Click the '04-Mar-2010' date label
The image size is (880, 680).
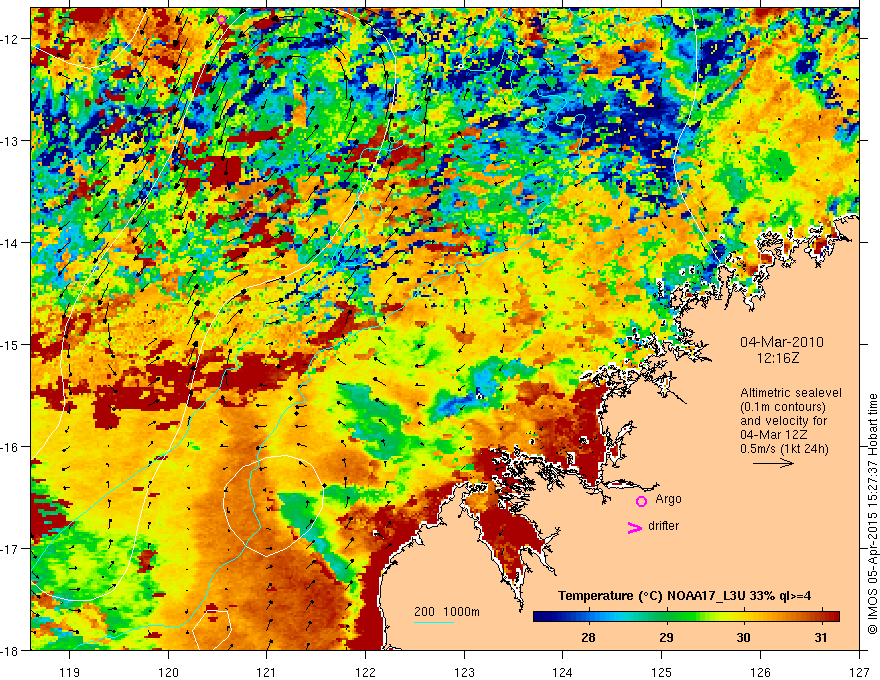(781, 342)
